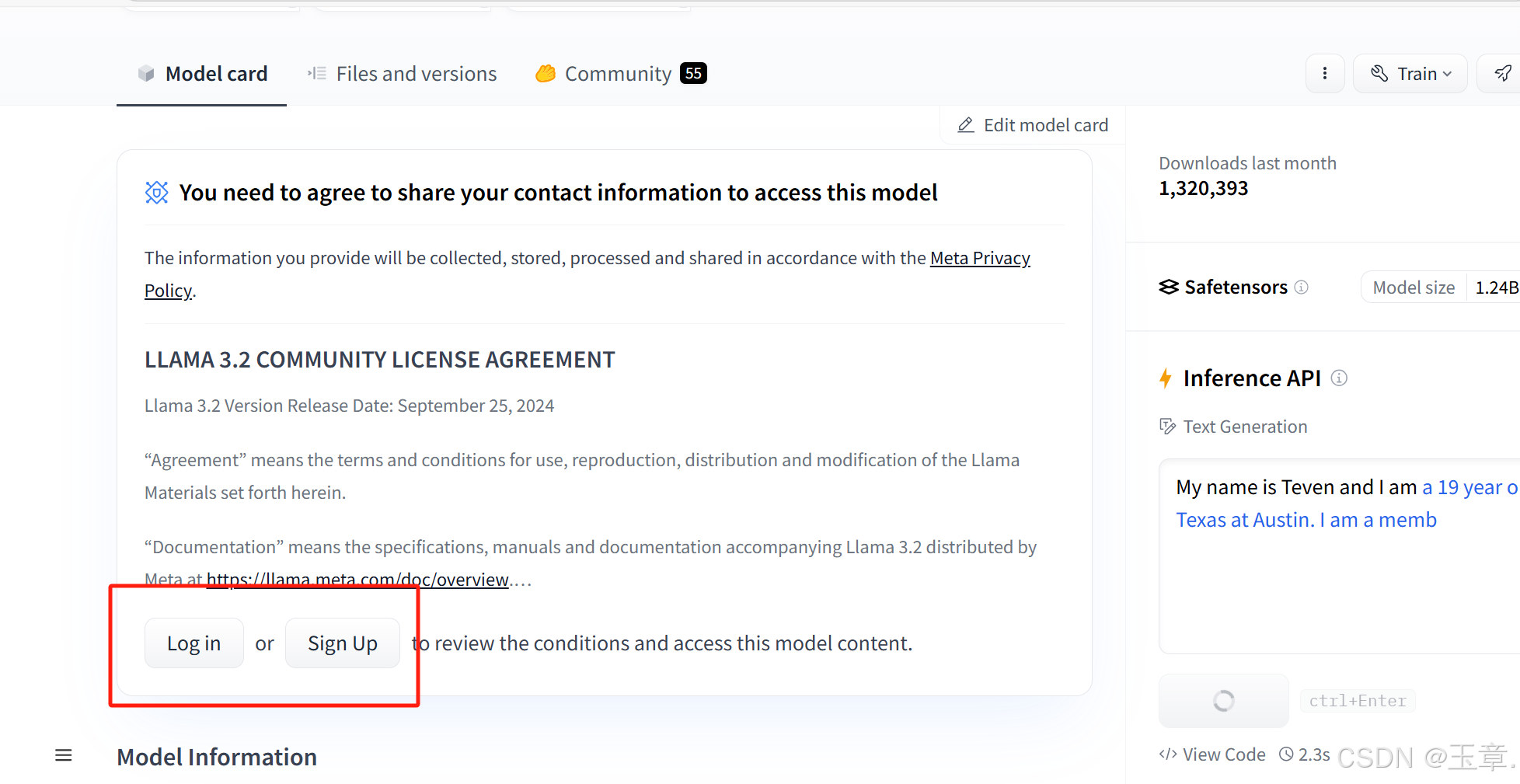Click the Text Generation icon

[x=1167, y=426]
